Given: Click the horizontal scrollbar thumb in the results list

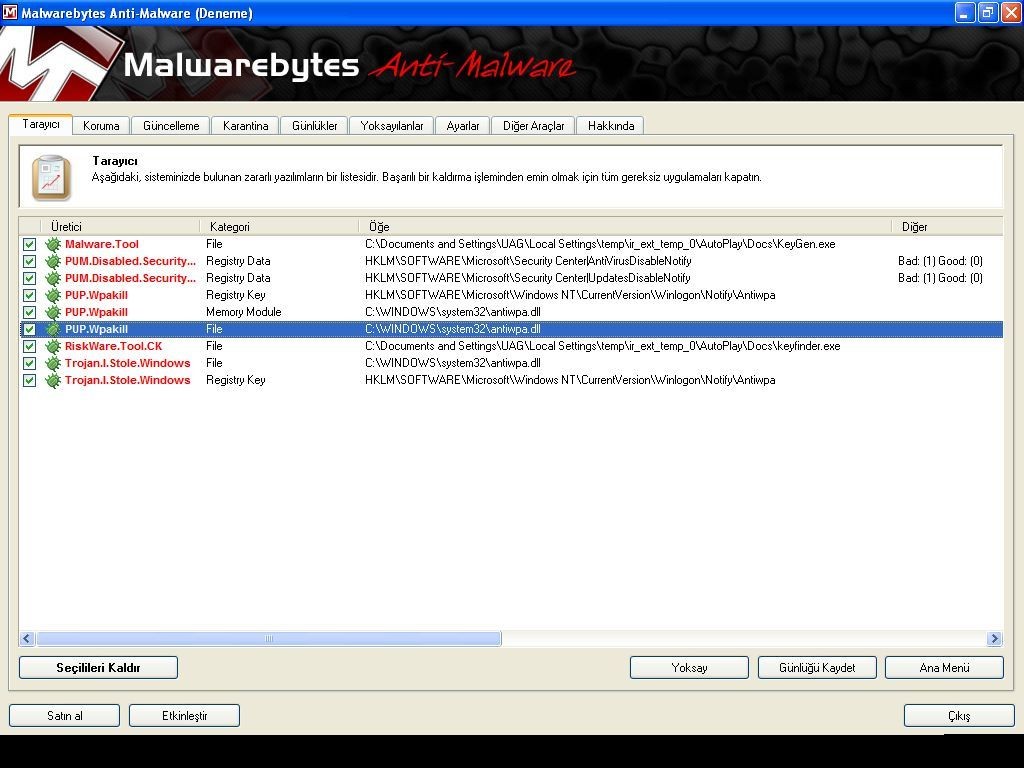Looking at the screenshot, I should tap(269, 638).
